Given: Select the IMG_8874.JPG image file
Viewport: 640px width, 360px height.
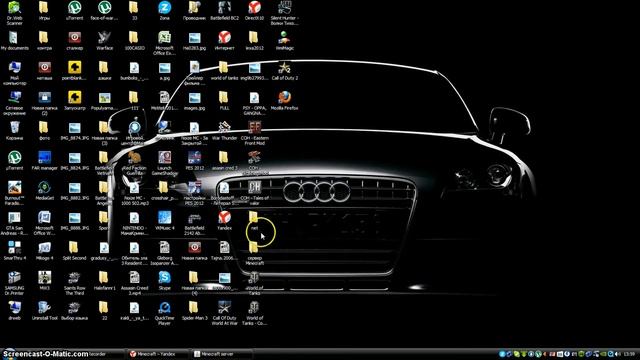Looking at the screenshot, I should pyautogui.click(x=74, y=131).
